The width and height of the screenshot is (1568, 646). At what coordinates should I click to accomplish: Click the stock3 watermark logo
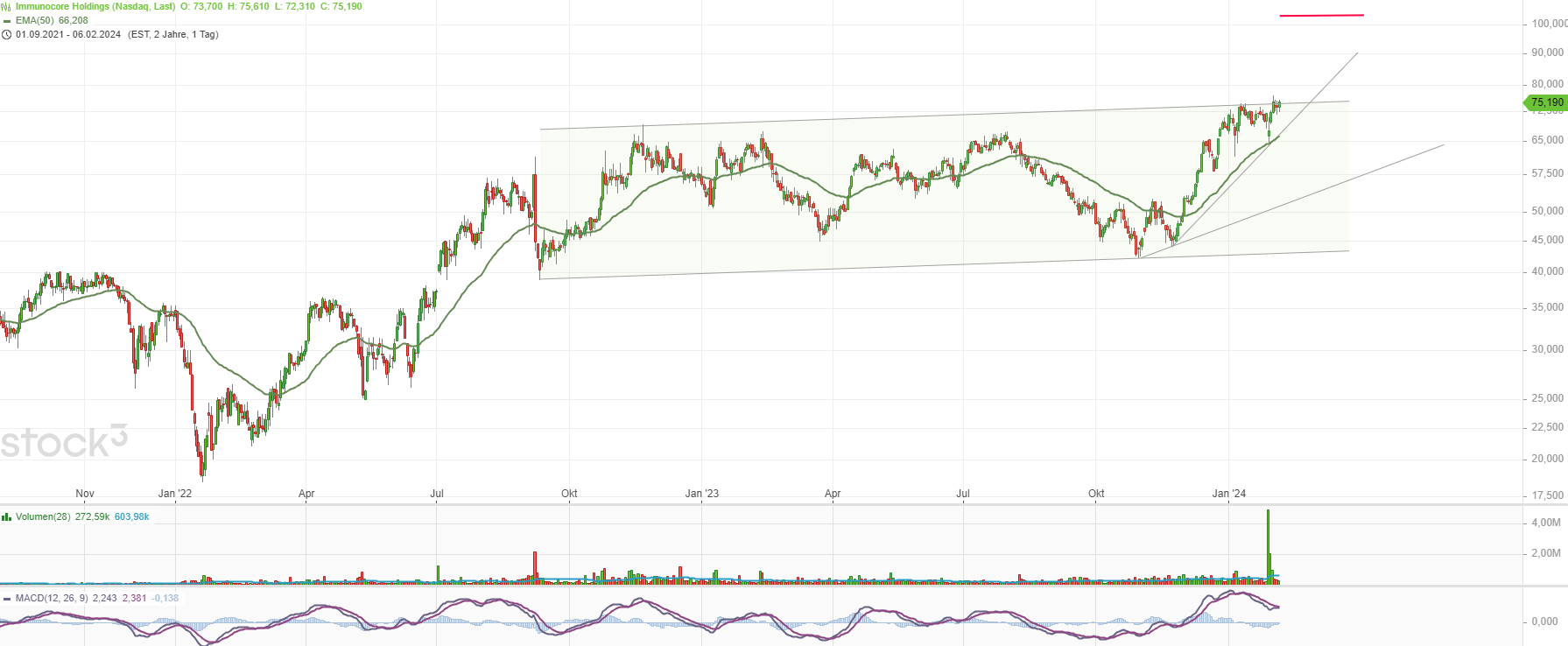(64, 442)
